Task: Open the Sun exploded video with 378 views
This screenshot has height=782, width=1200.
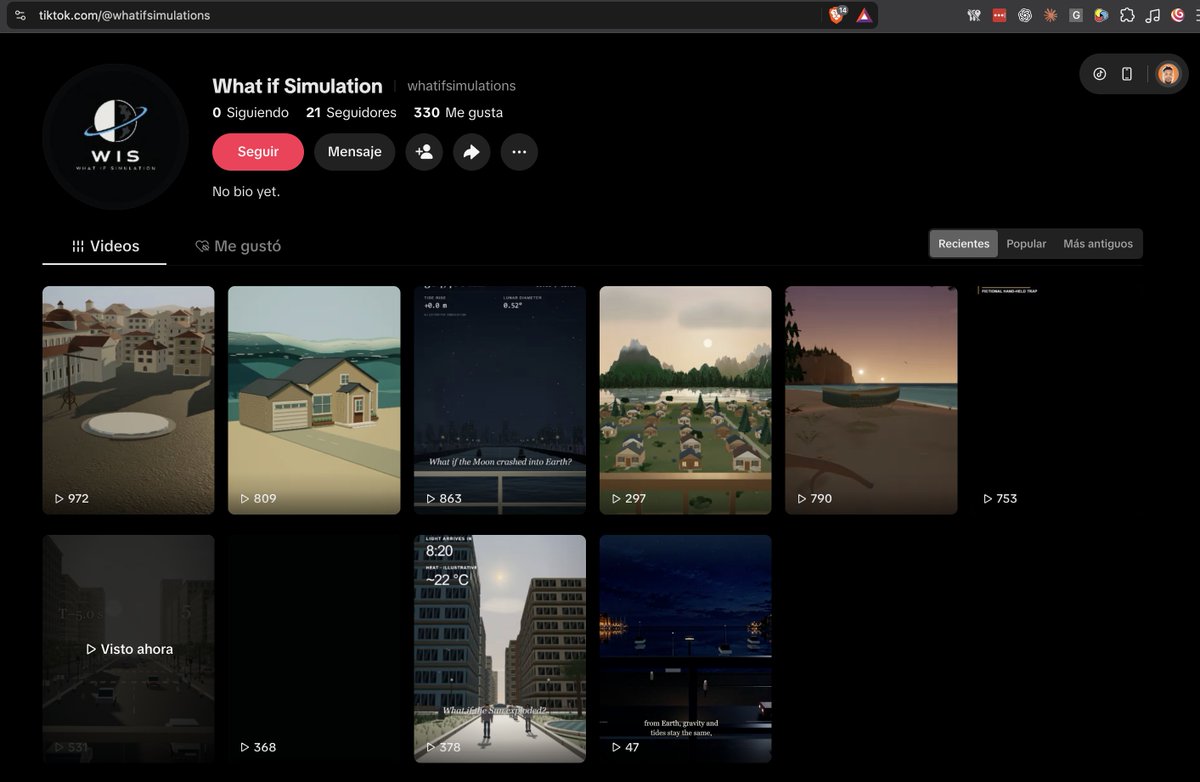Action: [500, 649]
